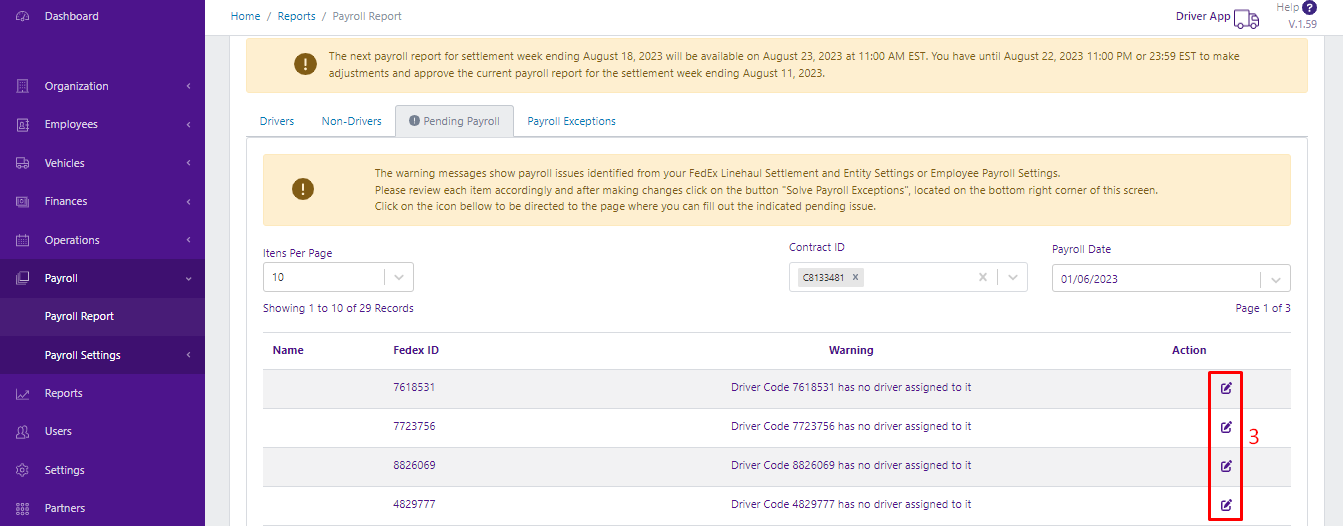
Task: Click warning text for Driver Code 7618531
Action: (851, 388)
